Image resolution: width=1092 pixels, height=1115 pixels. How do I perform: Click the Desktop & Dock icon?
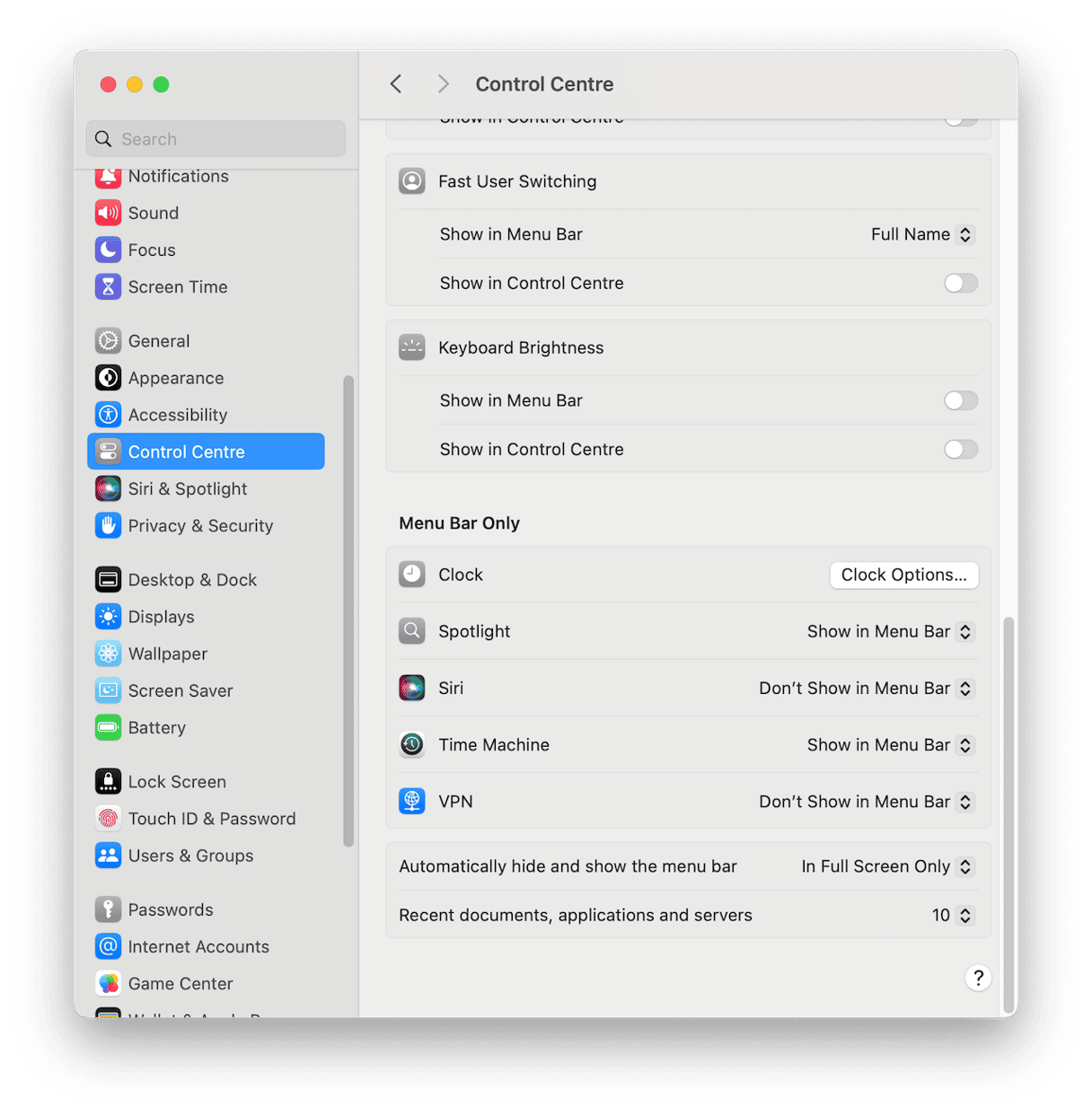pyautogui.click(x=108, y=580)
